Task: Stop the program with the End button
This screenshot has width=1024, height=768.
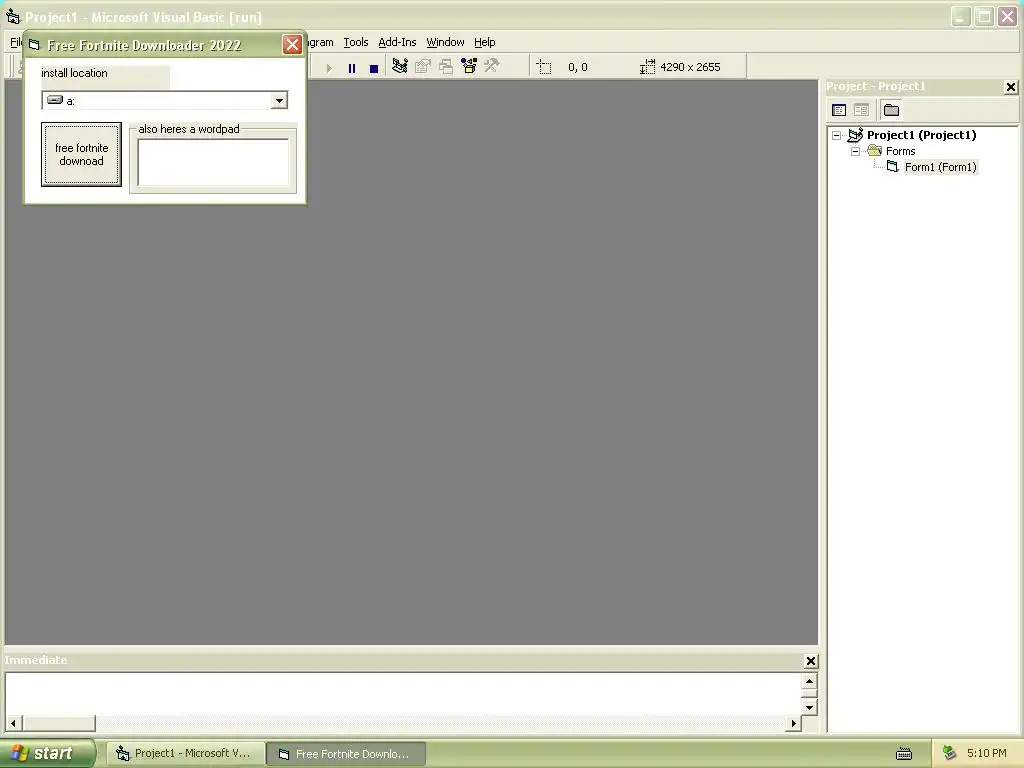Action: tap(374, 68)
